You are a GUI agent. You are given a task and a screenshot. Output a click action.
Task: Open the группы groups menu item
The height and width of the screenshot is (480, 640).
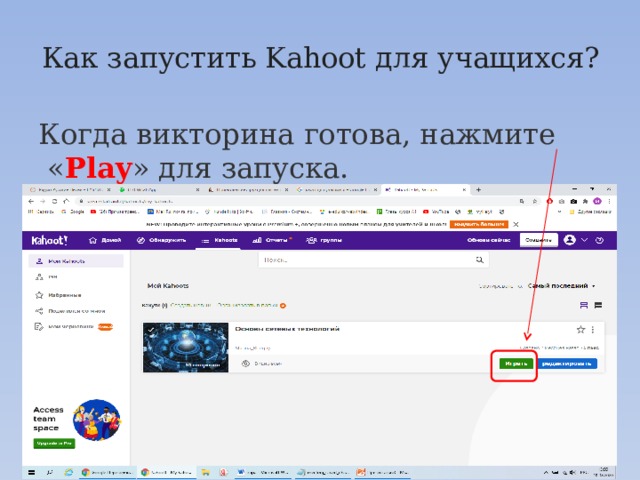coord(324,240)
